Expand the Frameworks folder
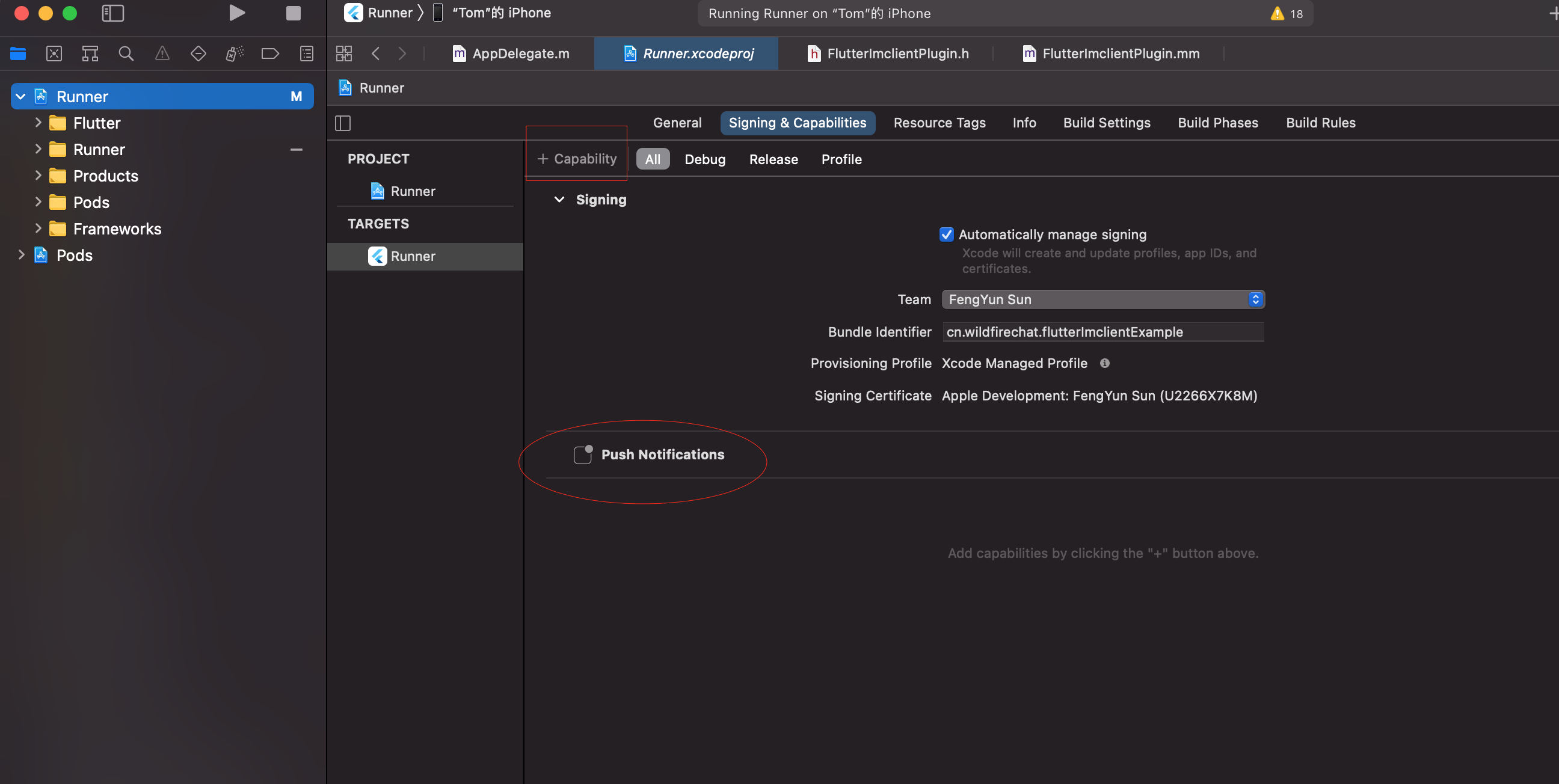The image size is (1559, 784). [x=38, y=228]
